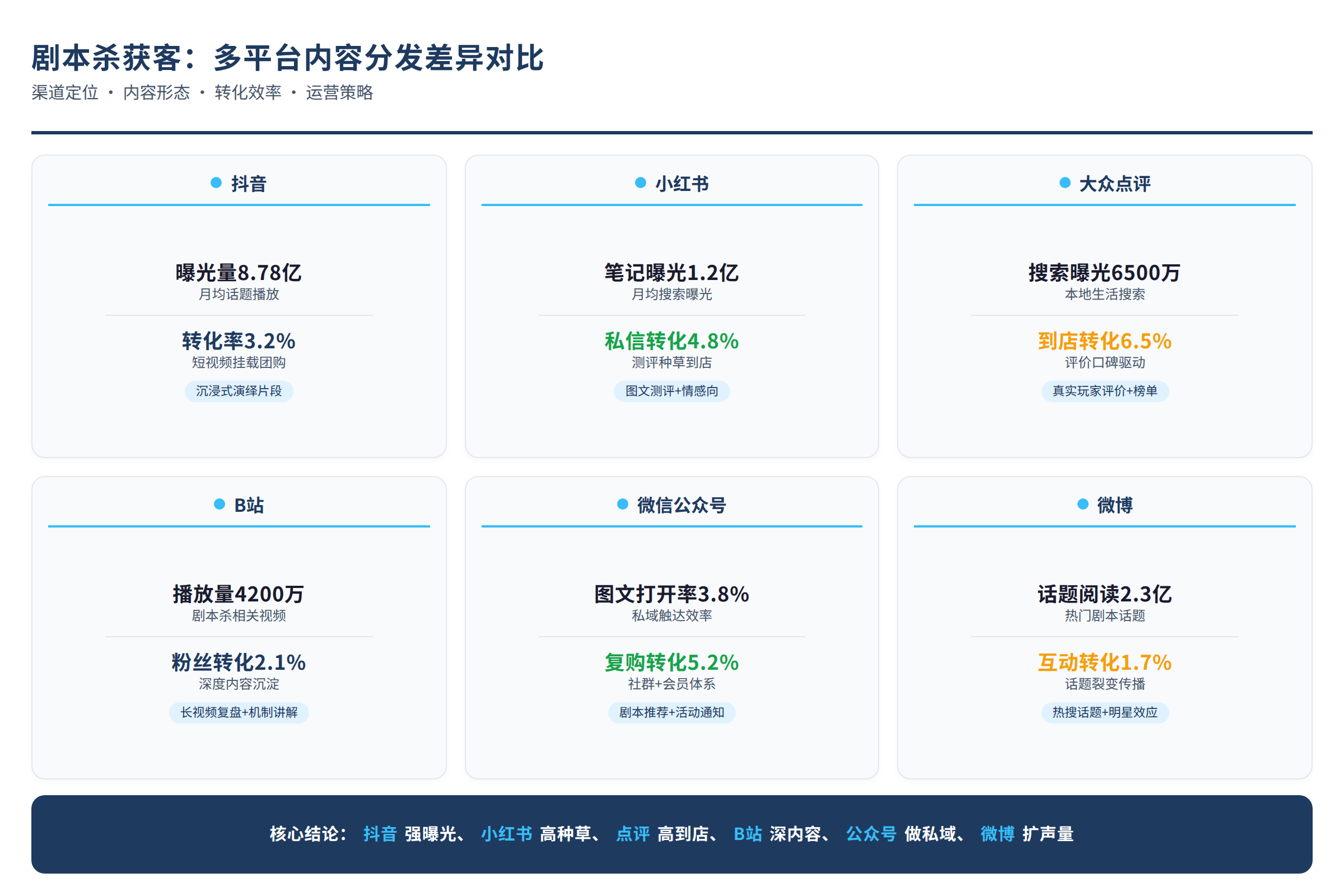Select the 抖音 card title
Viewport: 1344px width, 896px height.
249,184
